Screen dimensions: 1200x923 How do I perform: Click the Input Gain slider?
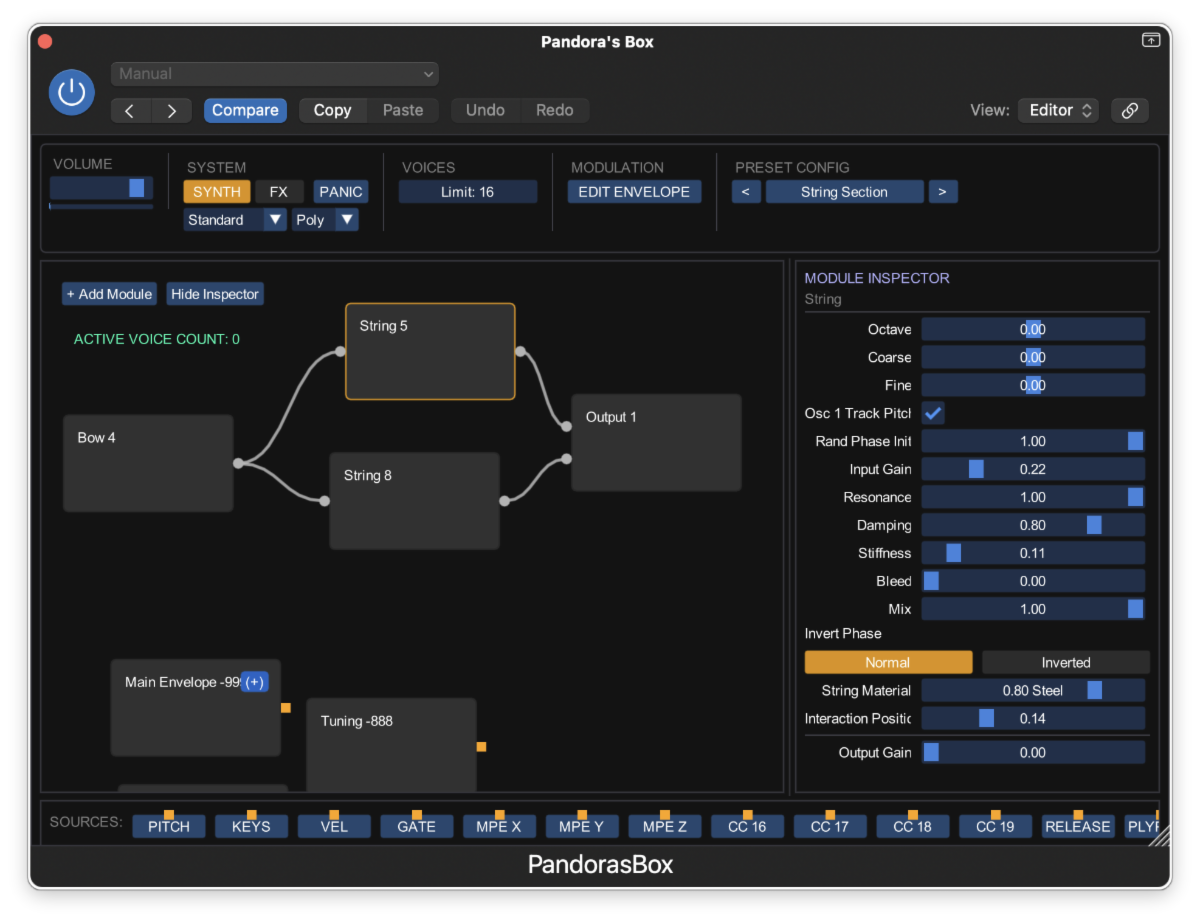(x=1033, y=469)
